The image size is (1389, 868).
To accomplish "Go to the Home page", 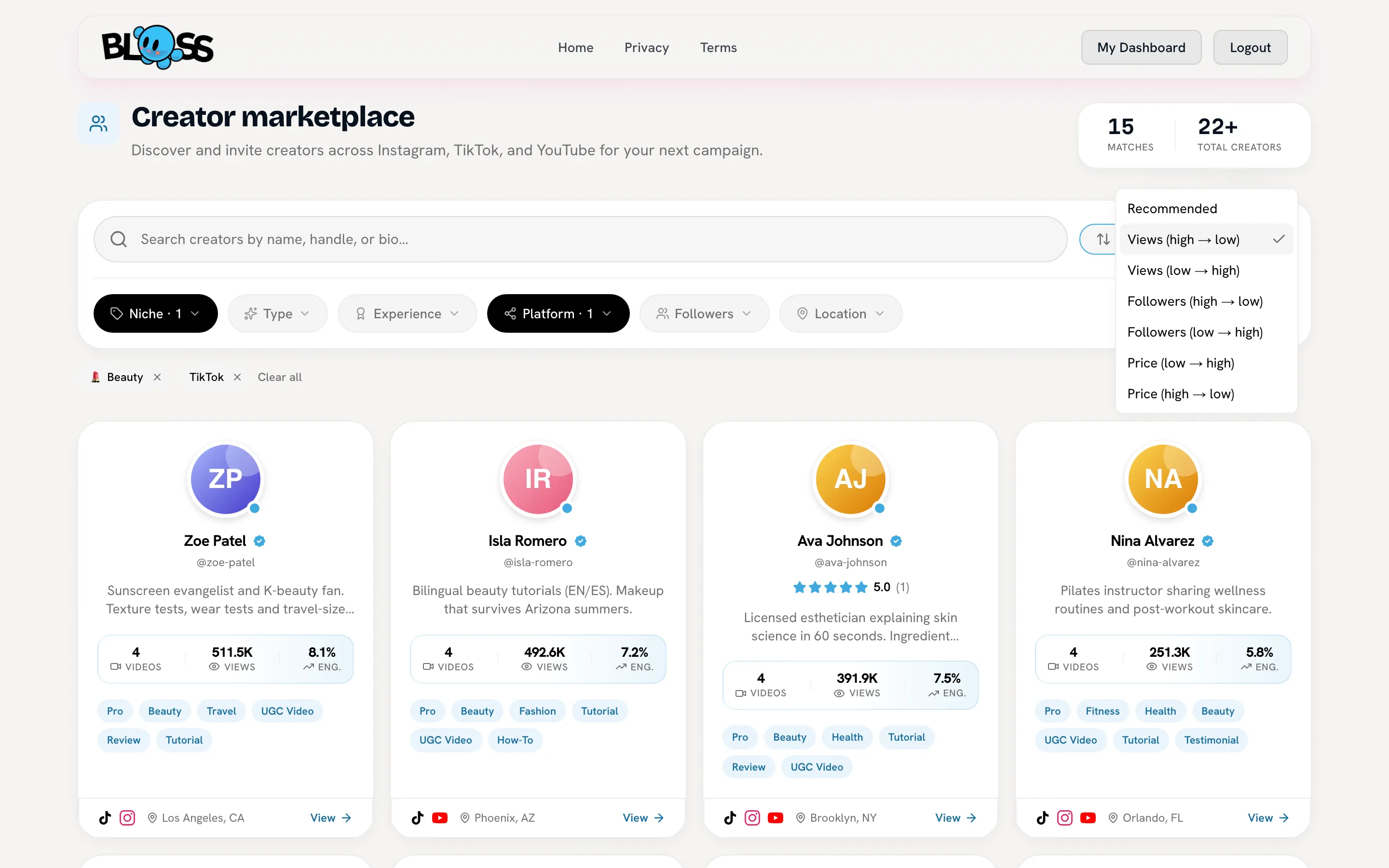I will coord(576,48).
